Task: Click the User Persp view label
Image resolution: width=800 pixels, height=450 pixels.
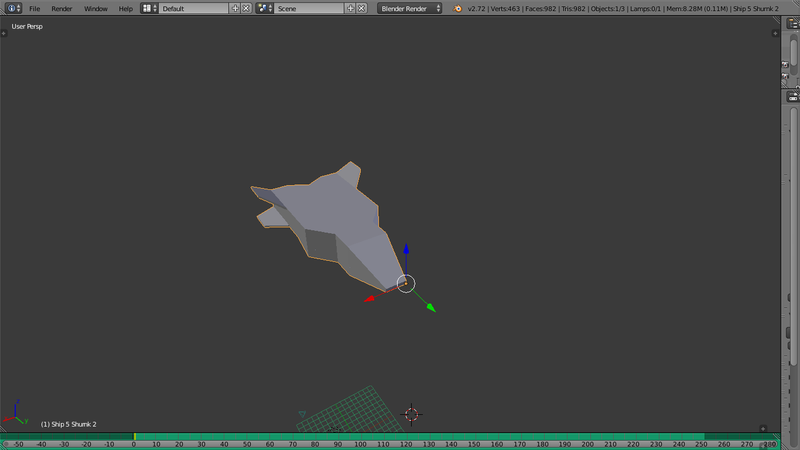Action: [x=27, y=27]
